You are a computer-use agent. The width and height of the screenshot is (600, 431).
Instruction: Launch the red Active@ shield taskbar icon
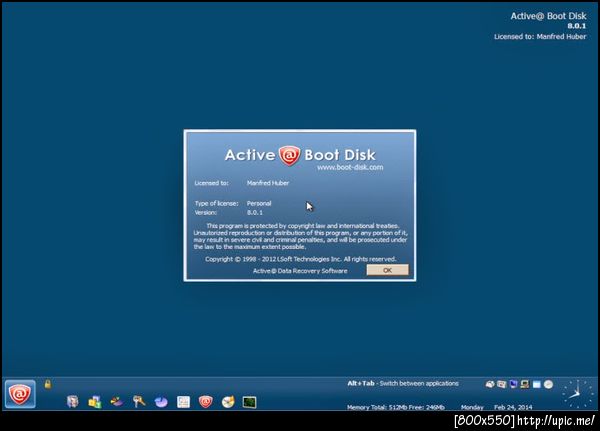point(205,402)
